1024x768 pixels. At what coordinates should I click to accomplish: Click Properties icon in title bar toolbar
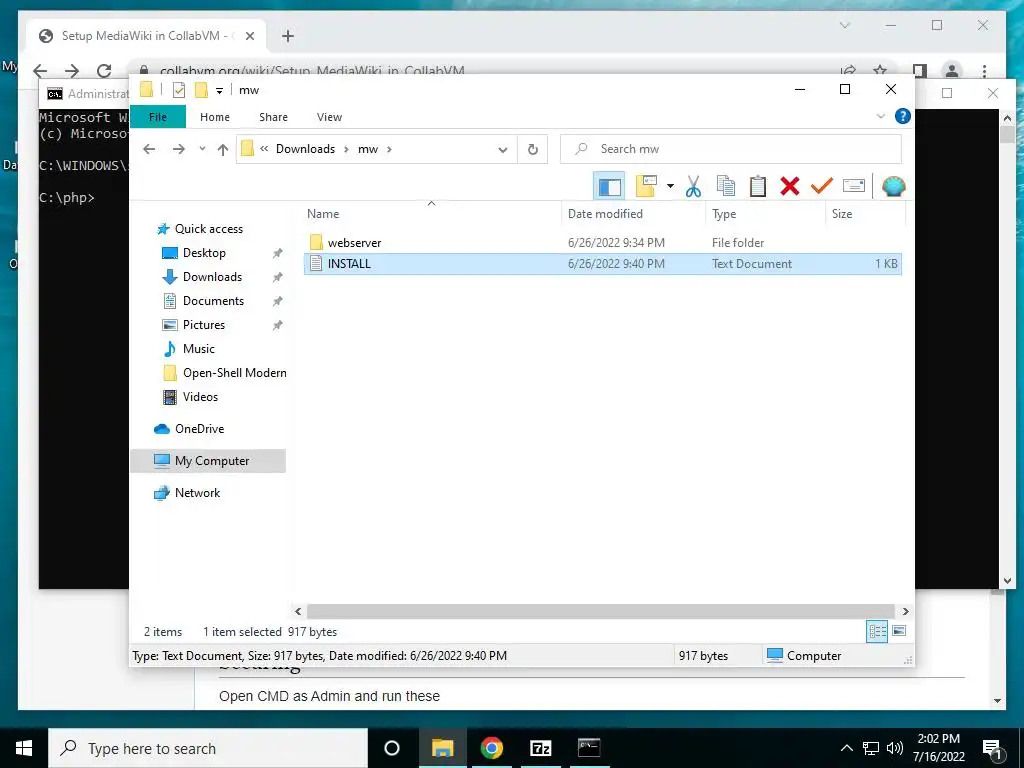(178, 90)
